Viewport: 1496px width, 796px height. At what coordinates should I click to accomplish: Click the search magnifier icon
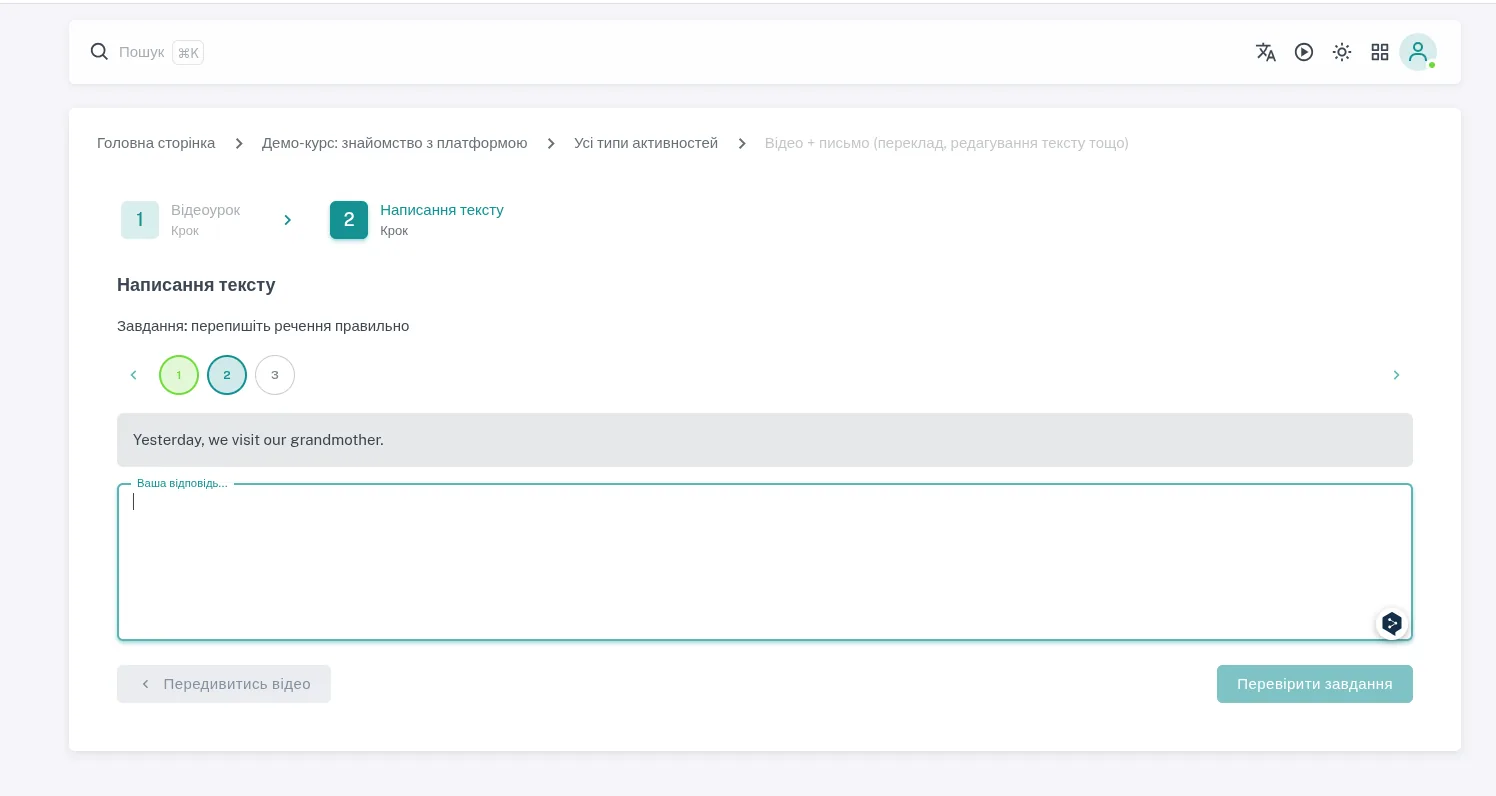[99, 52]
